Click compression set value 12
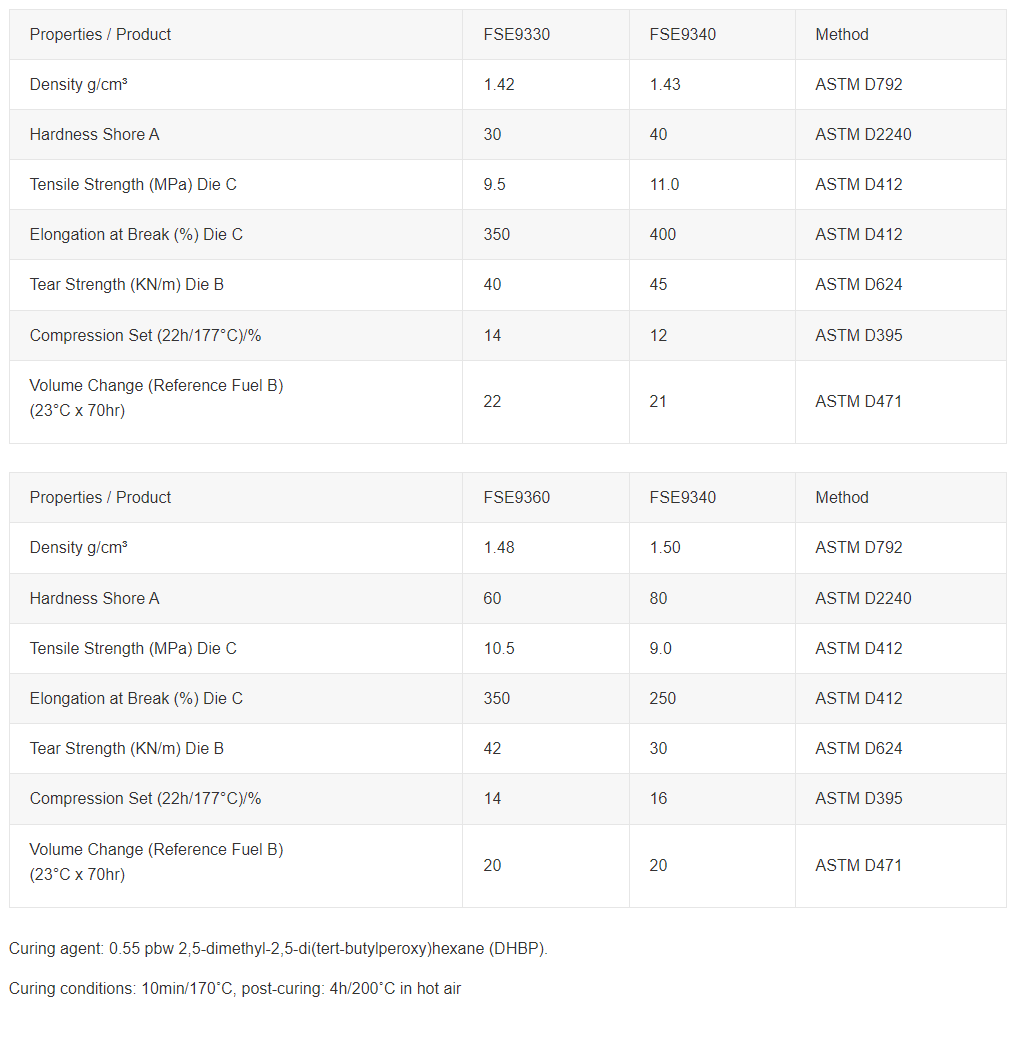1016x1057 pixels. pos(658,336)
